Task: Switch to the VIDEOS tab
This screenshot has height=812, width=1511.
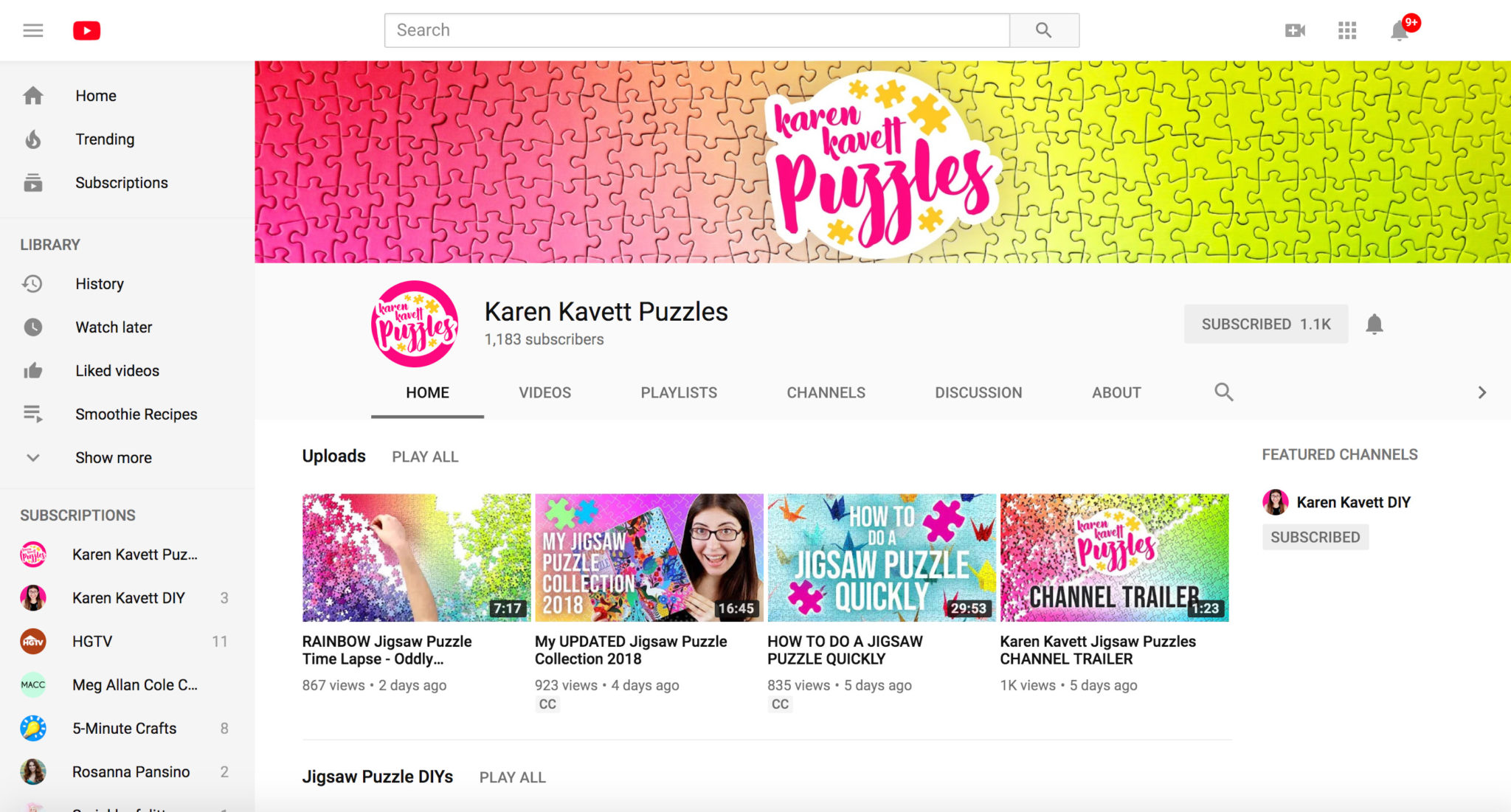Action: point(544,393)
